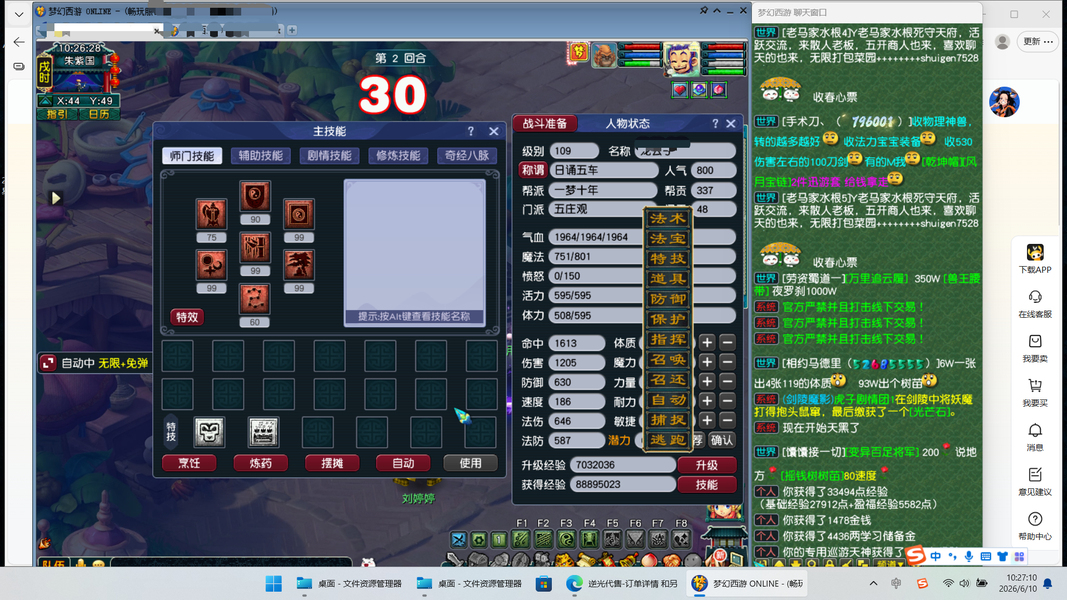This screenshot has width=1067, height=600.
Task: Activate the F5 hotkey skill slot
Action: 612,539
